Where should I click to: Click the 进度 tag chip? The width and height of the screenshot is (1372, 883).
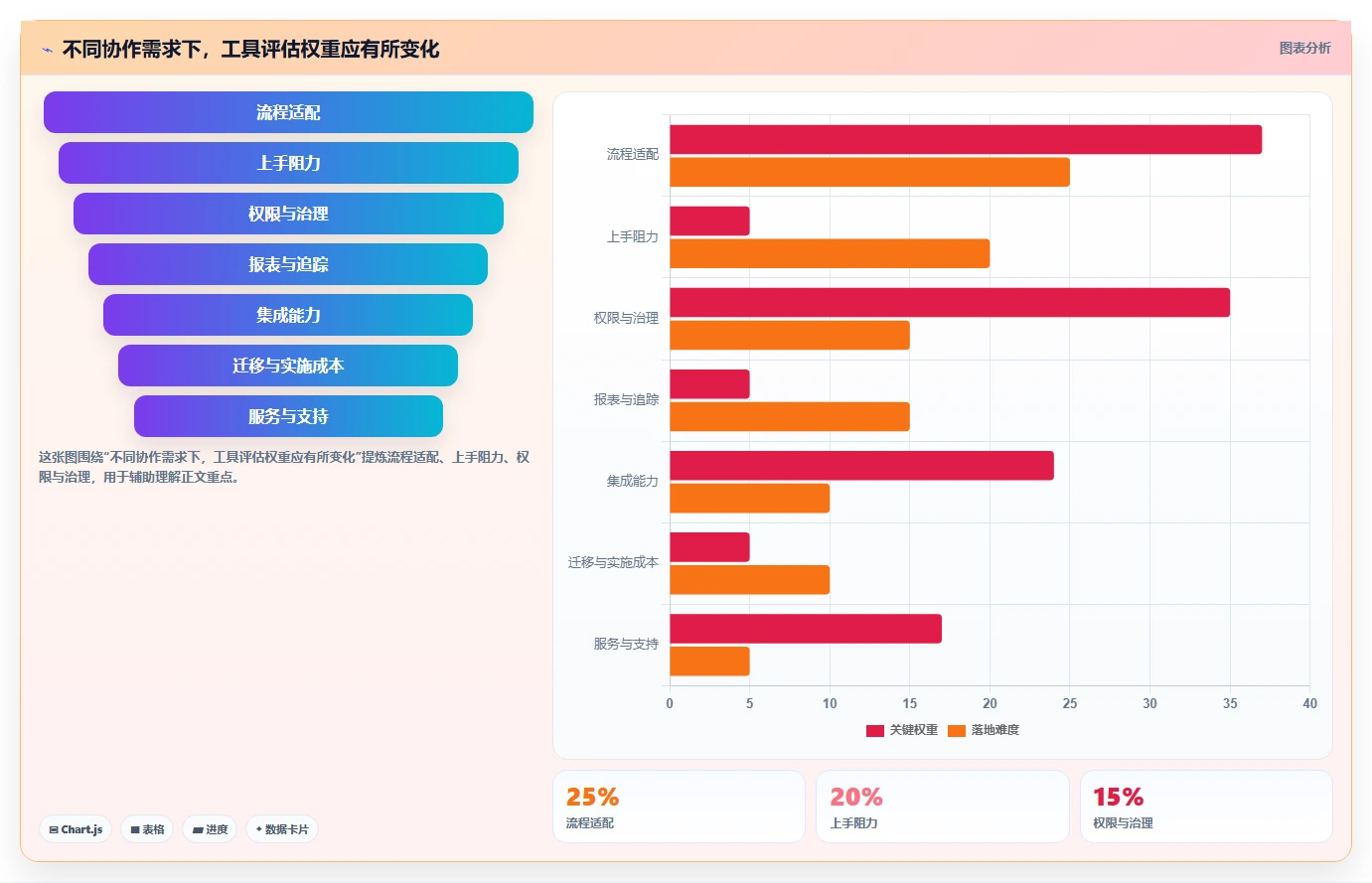pos(210,829)
